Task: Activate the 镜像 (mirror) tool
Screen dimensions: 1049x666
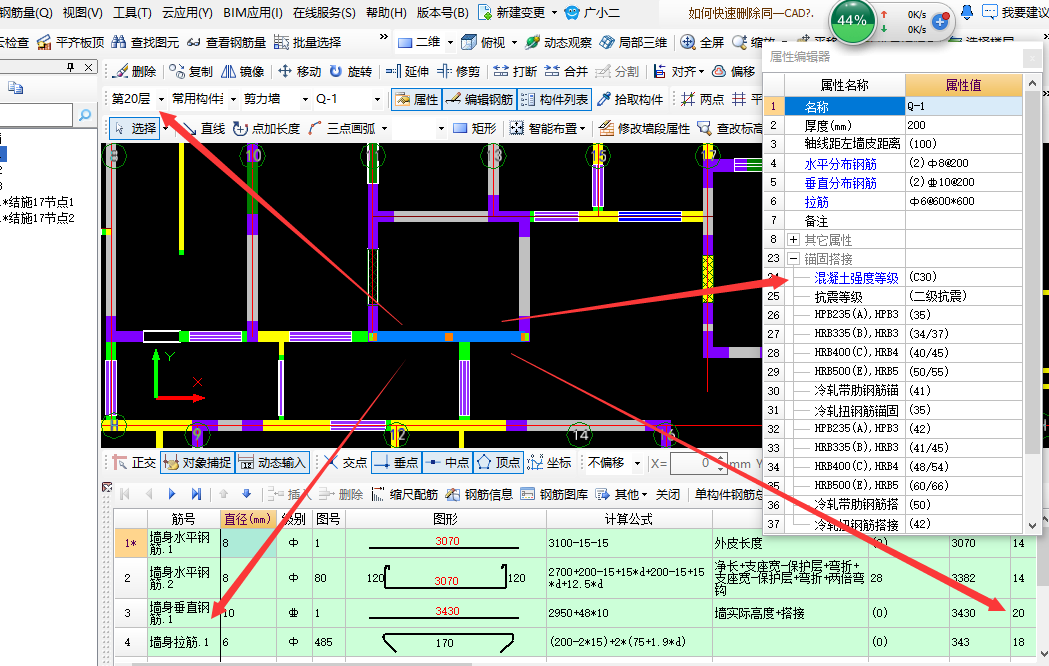Action: [x=243, y=72]
